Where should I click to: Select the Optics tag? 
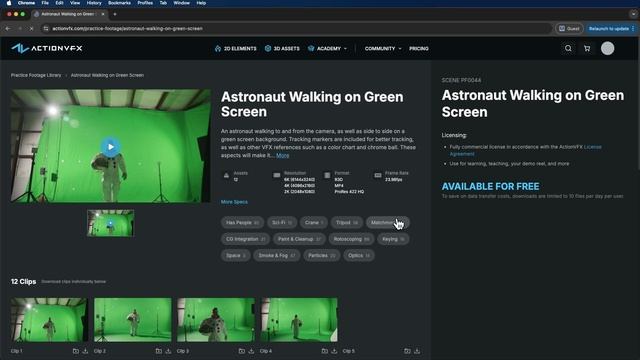359,256
